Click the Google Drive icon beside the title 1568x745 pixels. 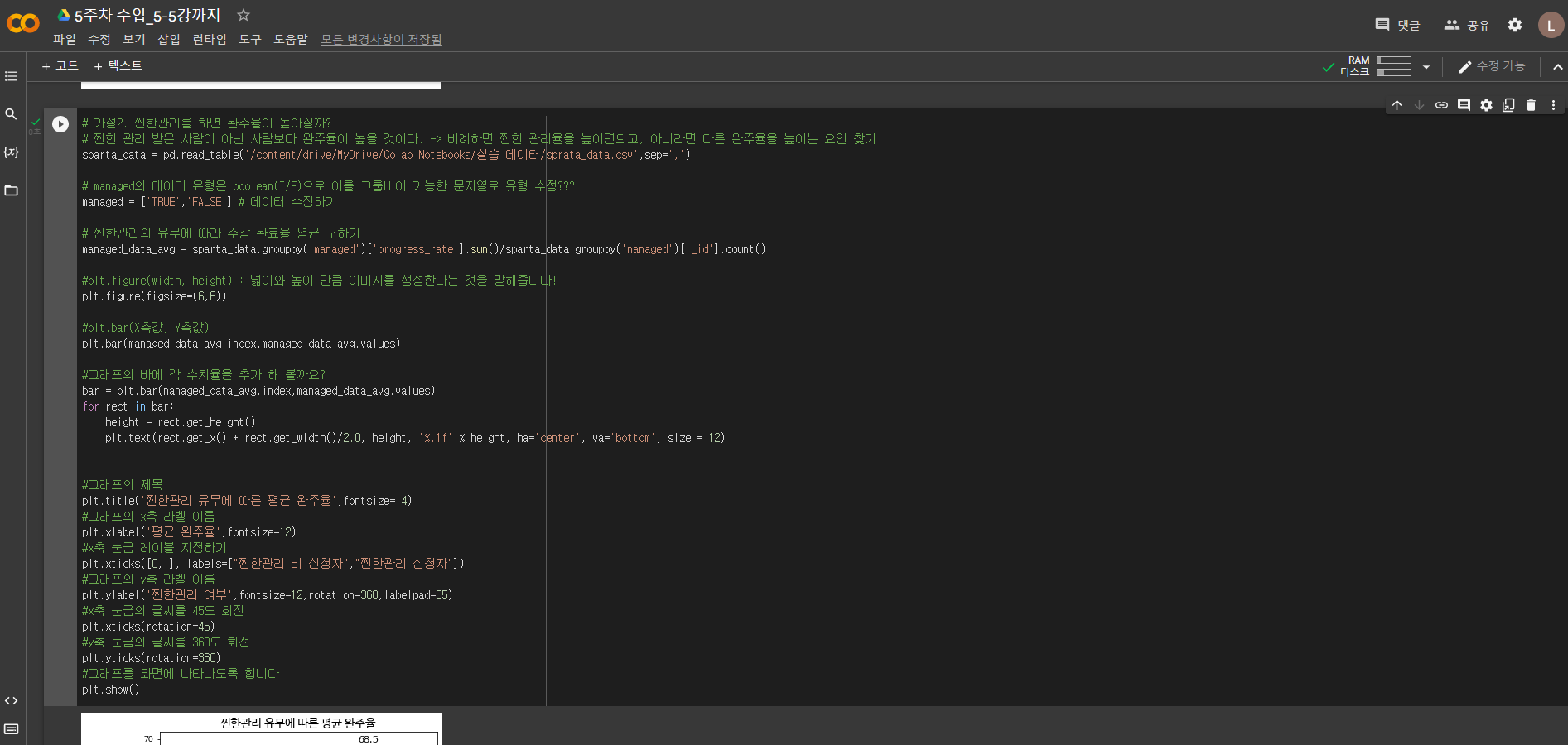click(x=63, y=15)
